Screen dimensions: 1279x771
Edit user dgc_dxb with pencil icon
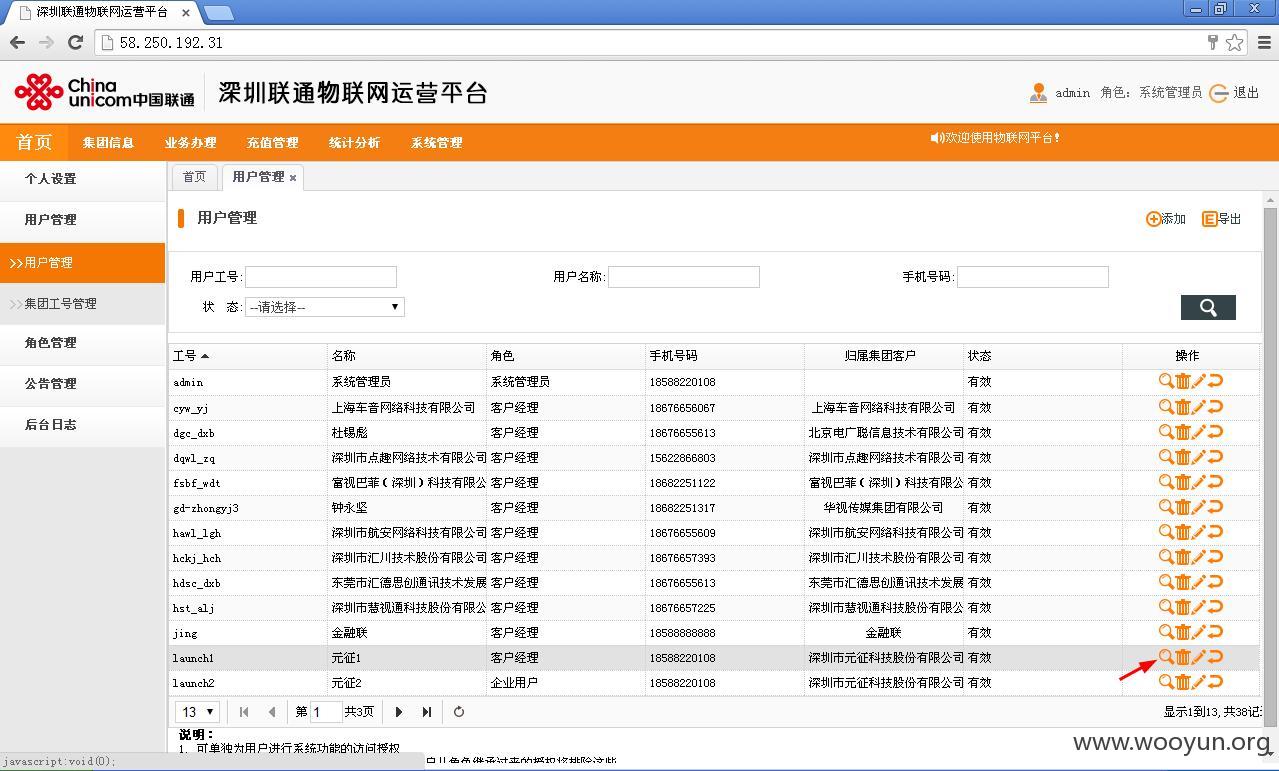tap(1198, 432)
